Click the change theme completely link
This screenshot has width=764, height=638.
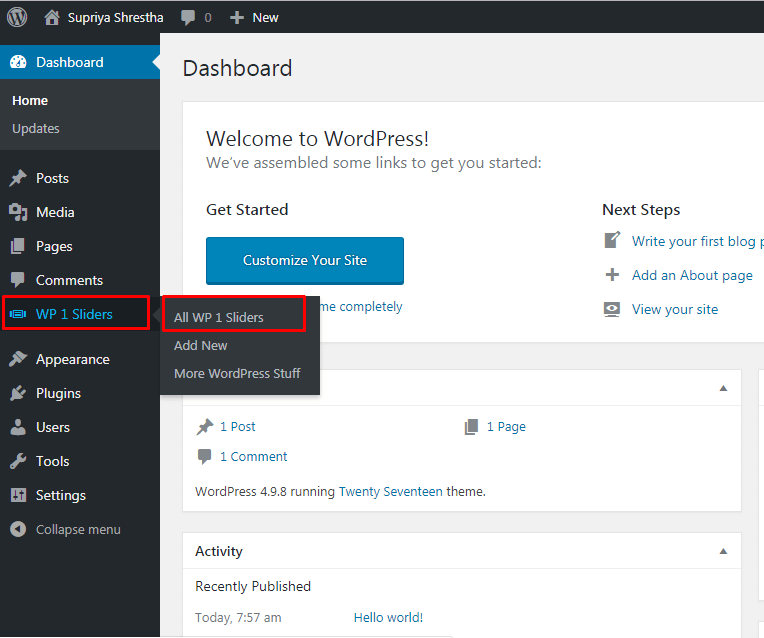click(x=361, y=307)
